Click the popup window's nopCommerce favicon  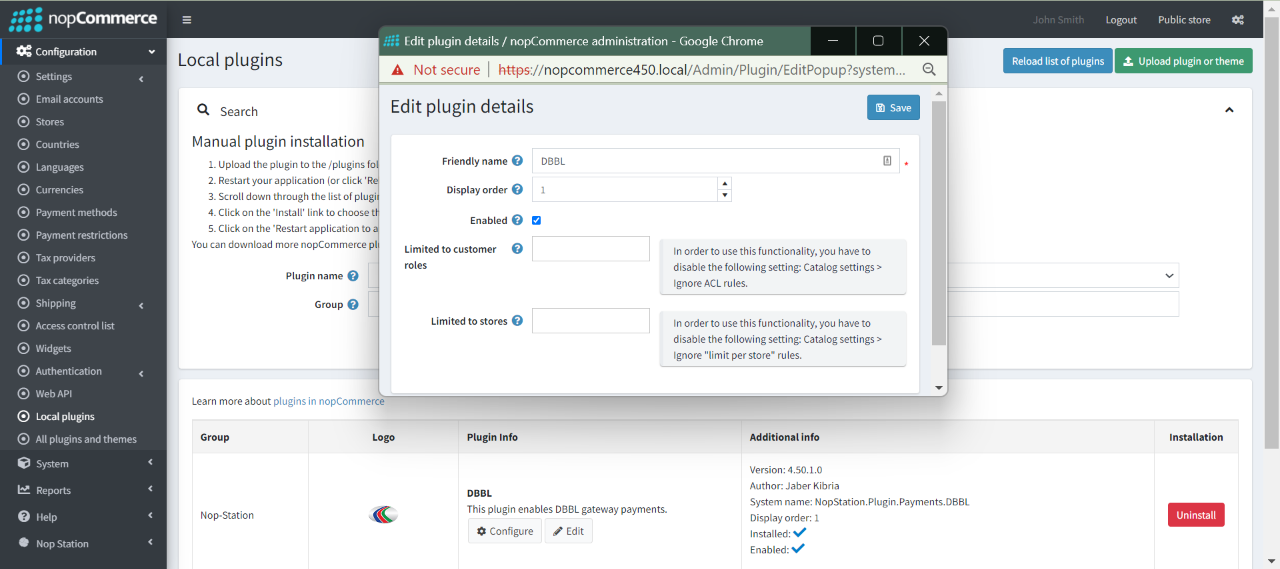click(392, 41)
